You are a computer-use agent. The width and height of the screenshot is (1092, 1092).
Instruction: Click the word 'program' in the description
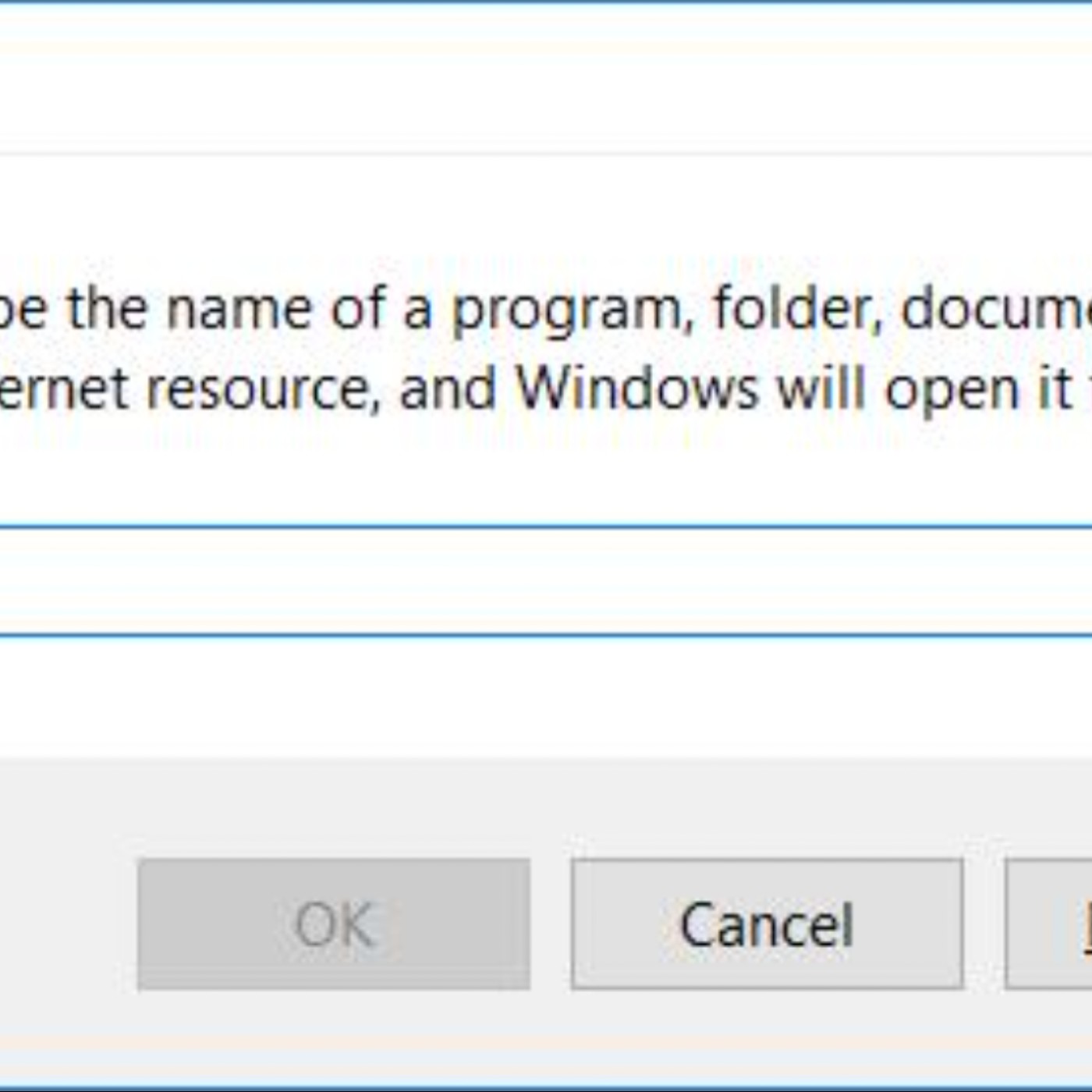(567, 310)
